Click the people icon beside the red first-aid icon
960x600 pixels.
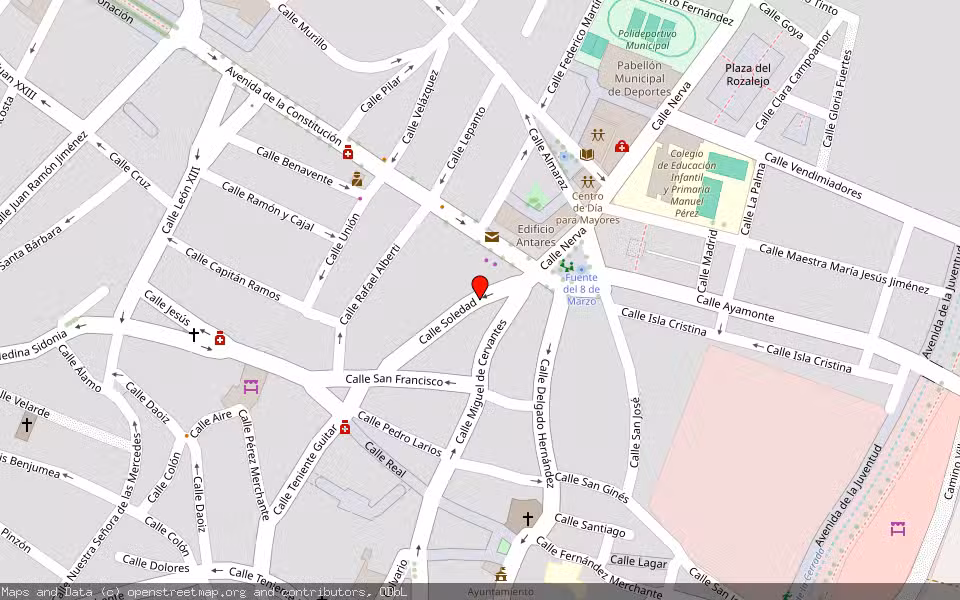[598, 134]
